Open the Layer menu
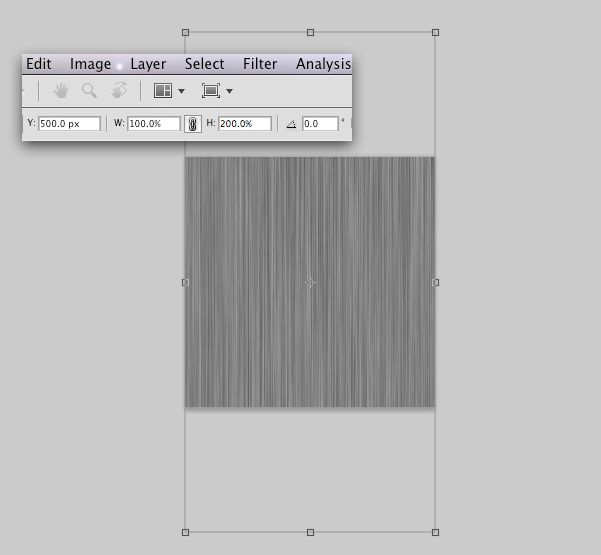The image size is (601, 555). point(148,64)
